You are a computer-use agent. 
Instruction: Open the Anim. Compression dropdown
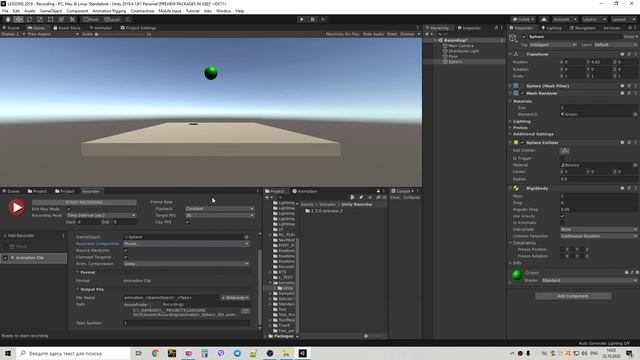click(x=186, y=264)
